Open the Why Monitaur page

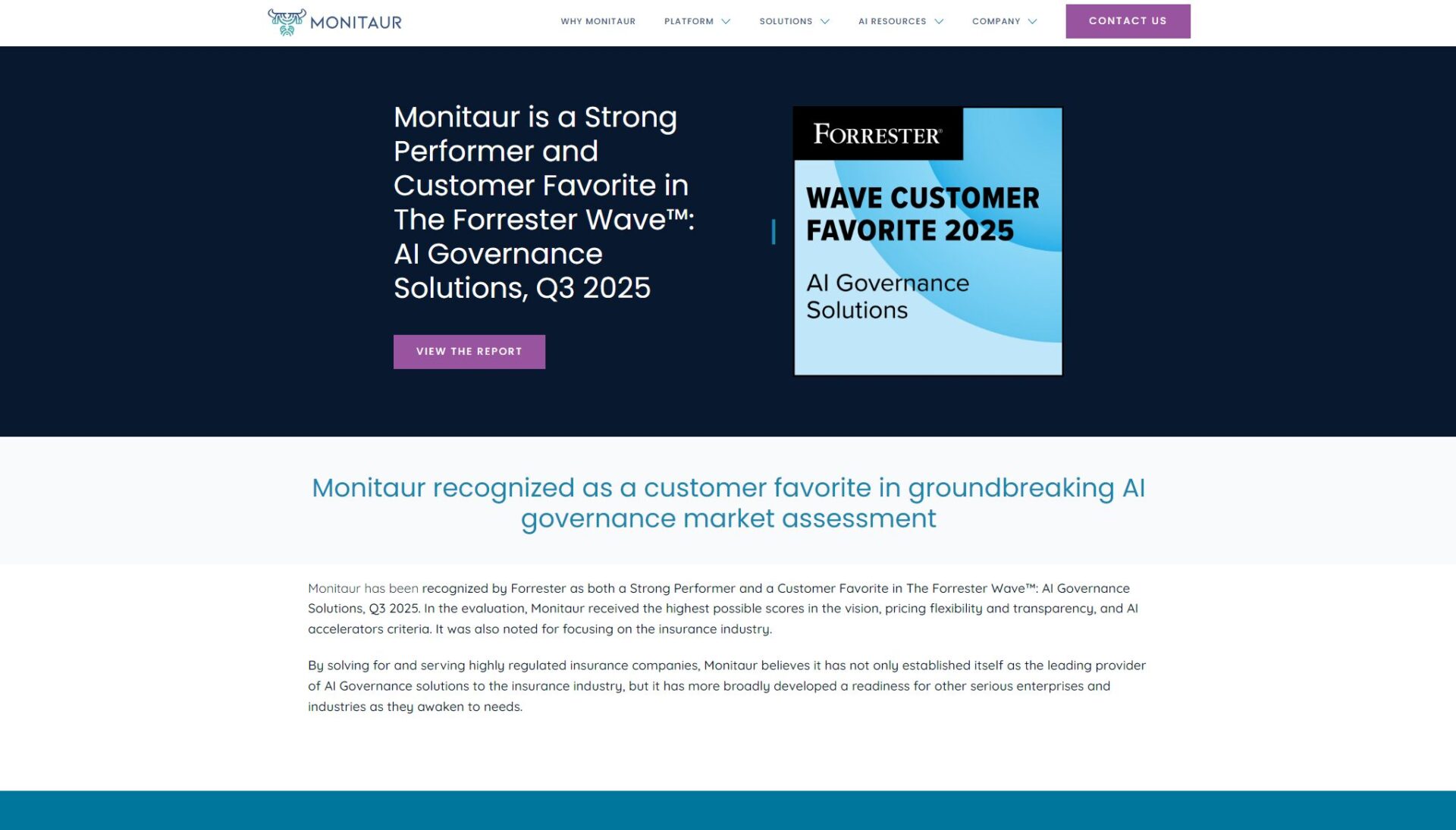click(x=598, y=21)
